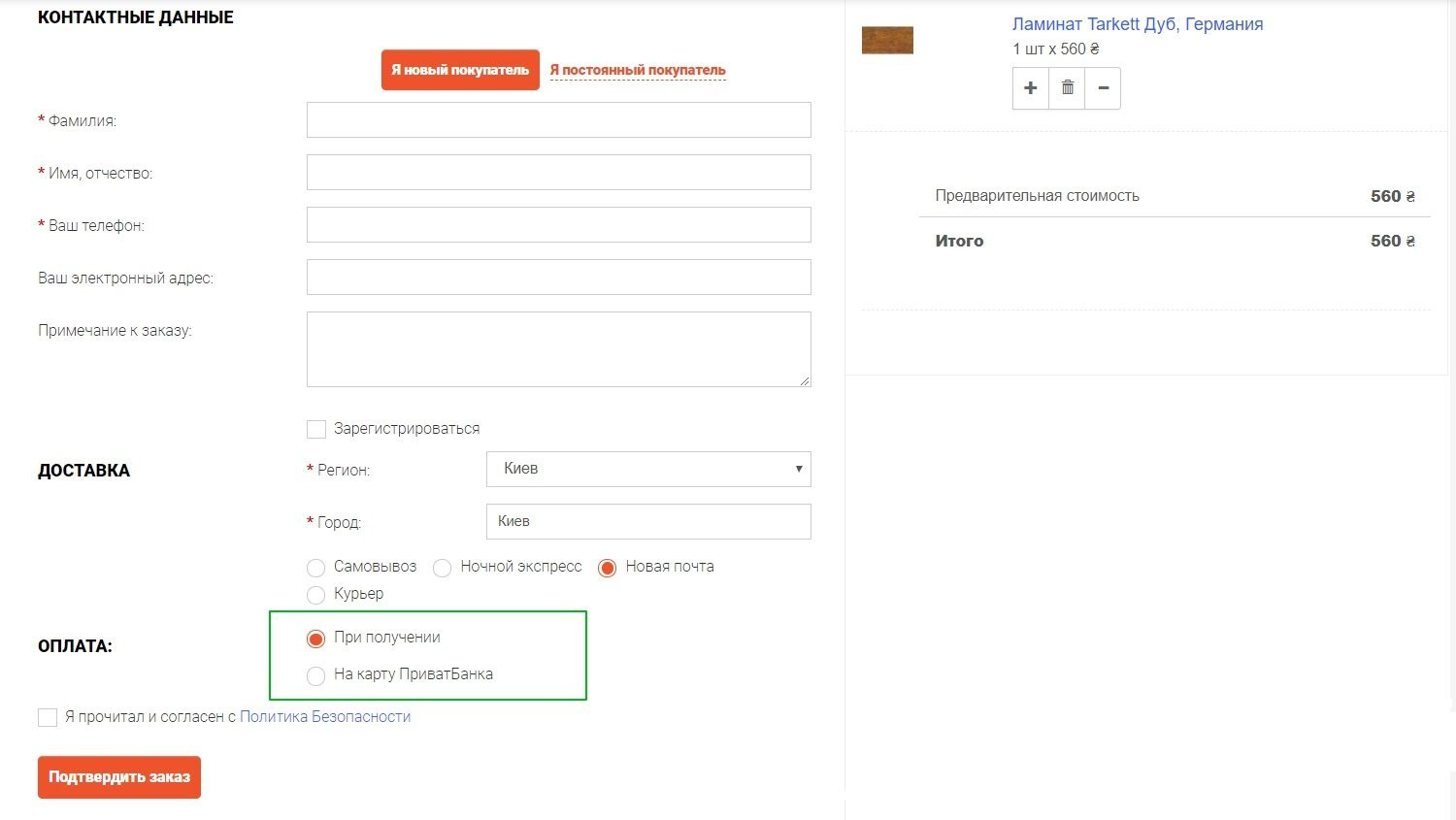1456x820 pixels.
Task: Focus the Ваш телефон input field
Action: (558, 225)
